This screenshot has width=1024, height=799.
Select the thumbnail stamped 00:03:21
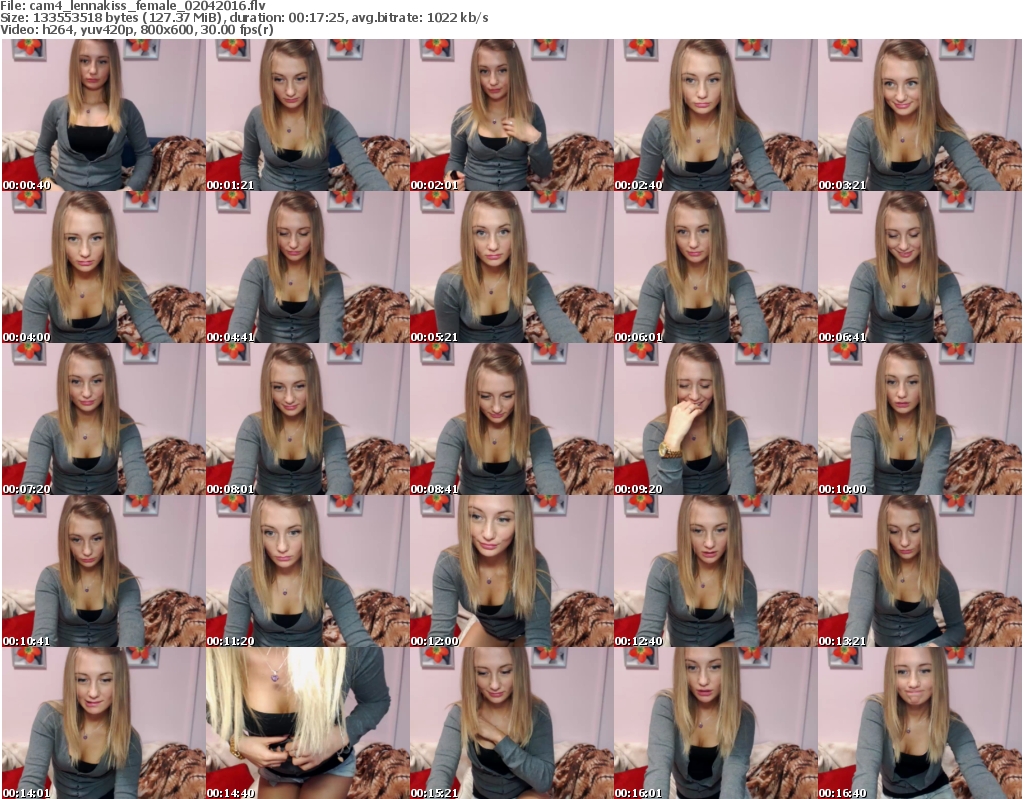(920, 115)
